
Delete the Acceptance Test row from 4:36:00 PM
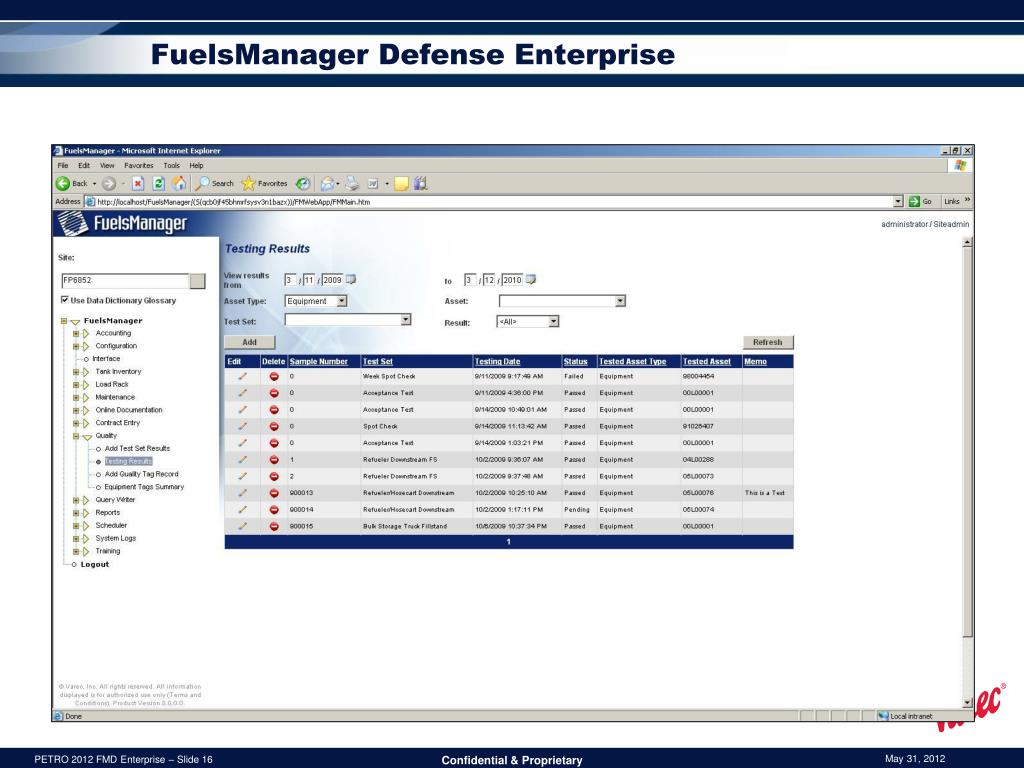[x=274, y=393]
